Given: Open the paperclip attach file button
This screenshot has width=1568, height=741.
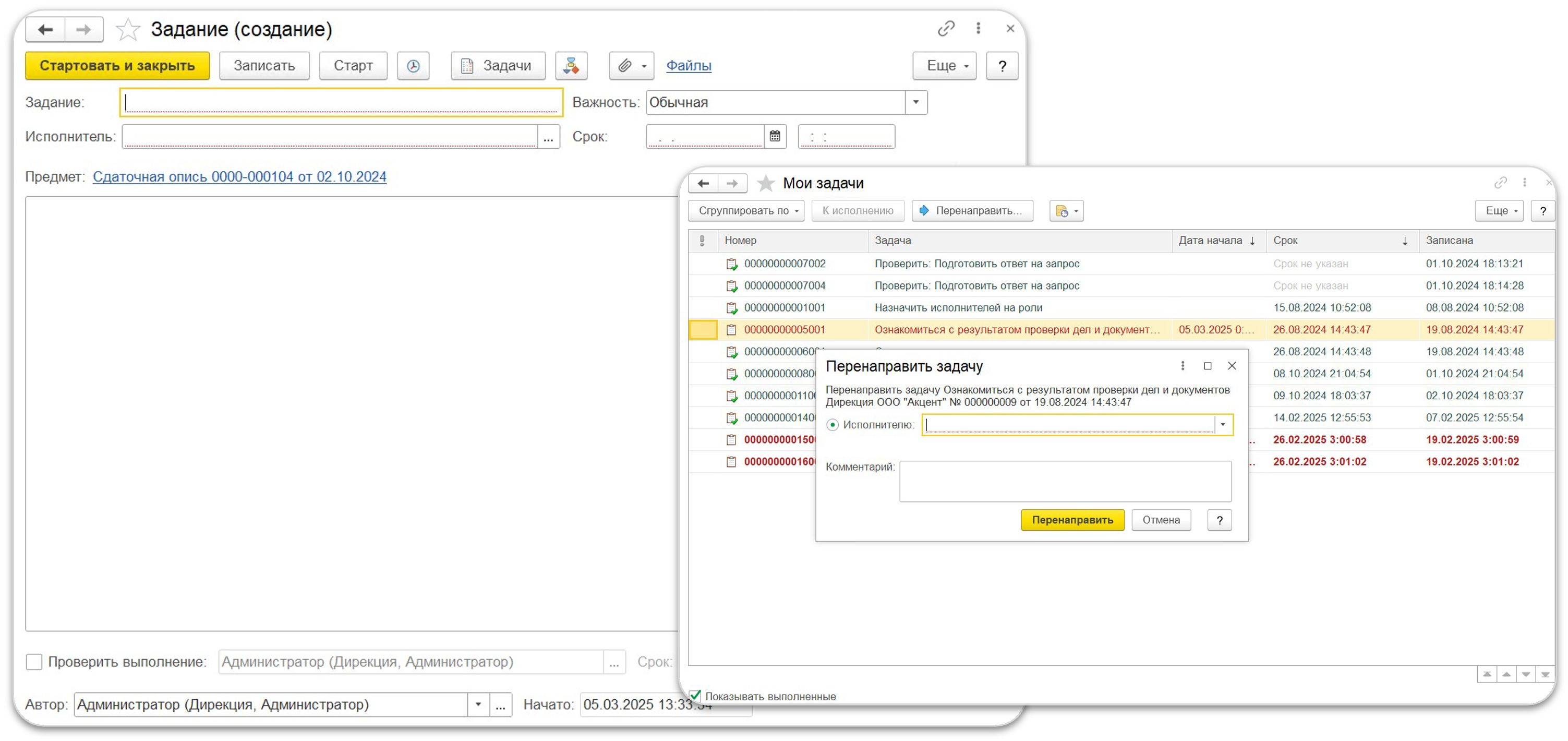Looking at the screenshot, I should click(x=631, y=66).
